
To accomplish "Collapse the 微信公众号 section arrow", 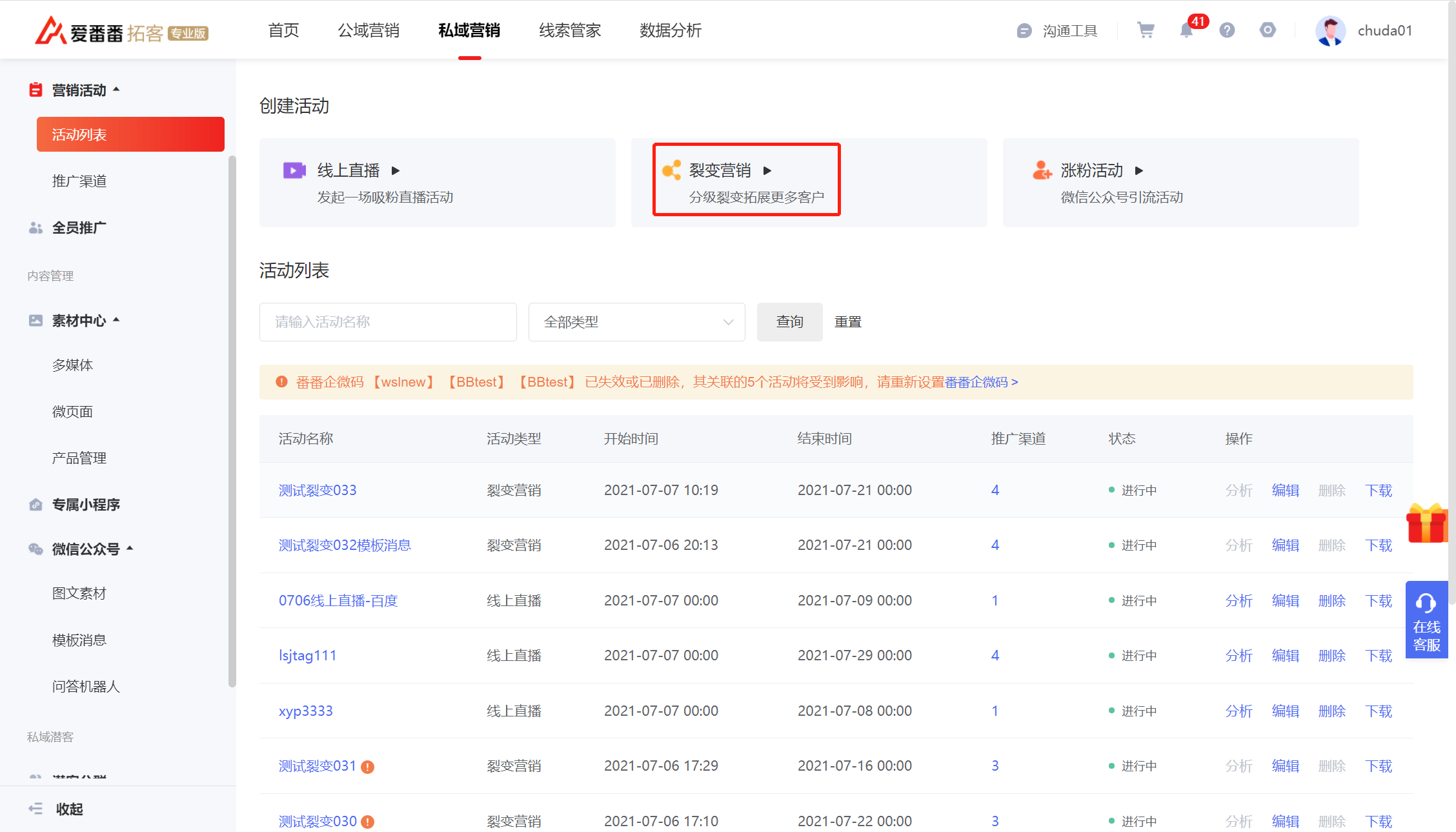I will [130, 549].
